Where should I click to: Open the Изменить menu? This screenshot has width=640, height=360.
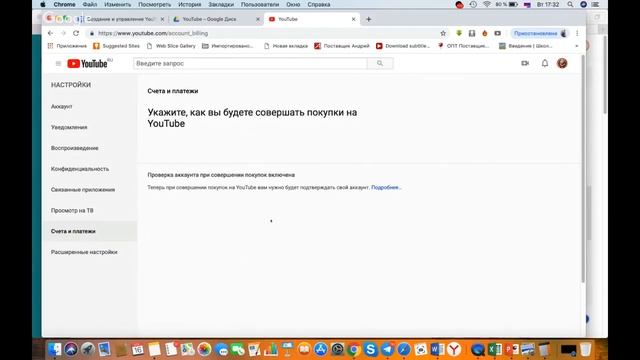coord(118,4)
